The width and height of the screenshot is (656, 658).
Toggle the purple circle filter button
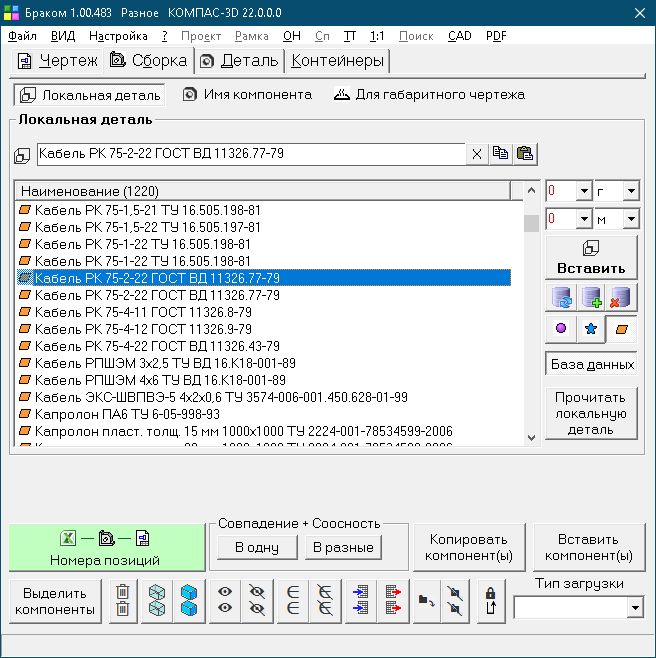tap(561, 329)
